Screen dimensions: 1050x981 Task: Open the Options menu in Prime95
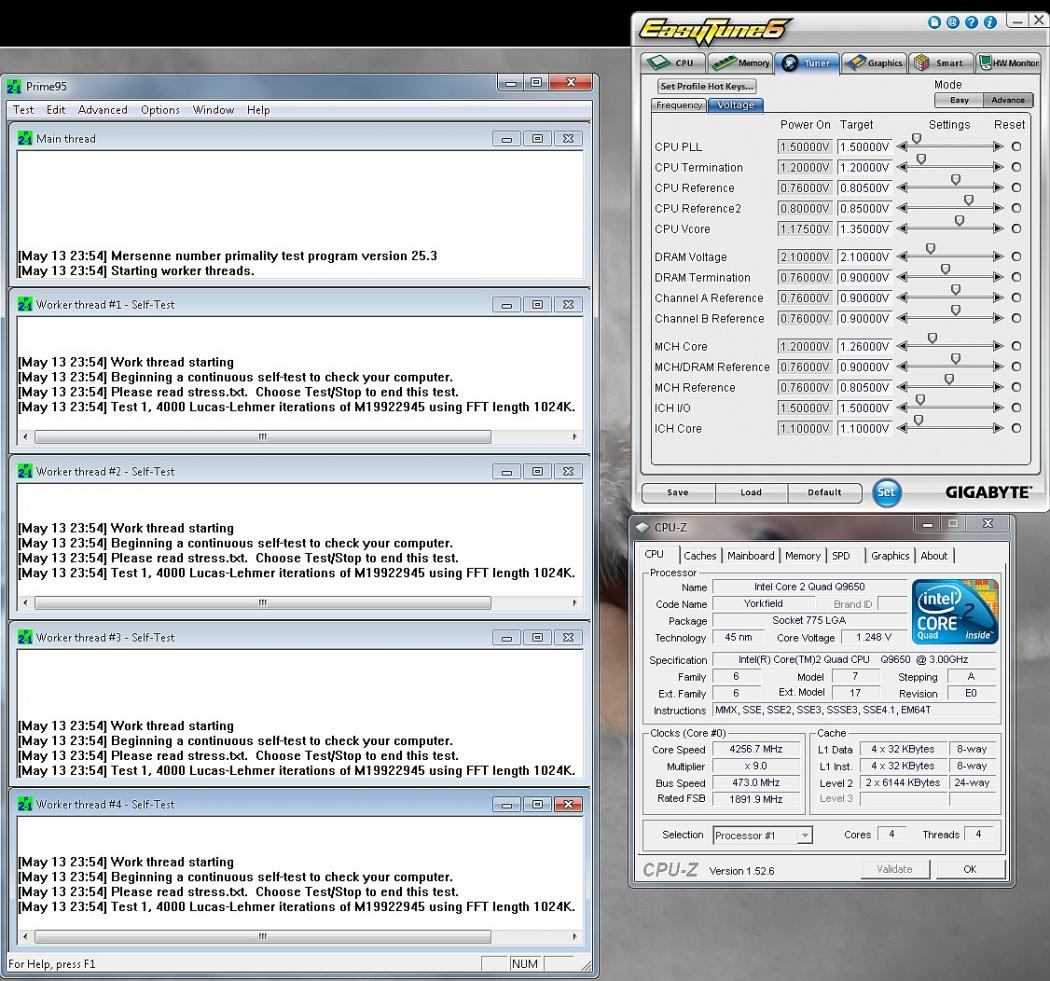[160, 110]
